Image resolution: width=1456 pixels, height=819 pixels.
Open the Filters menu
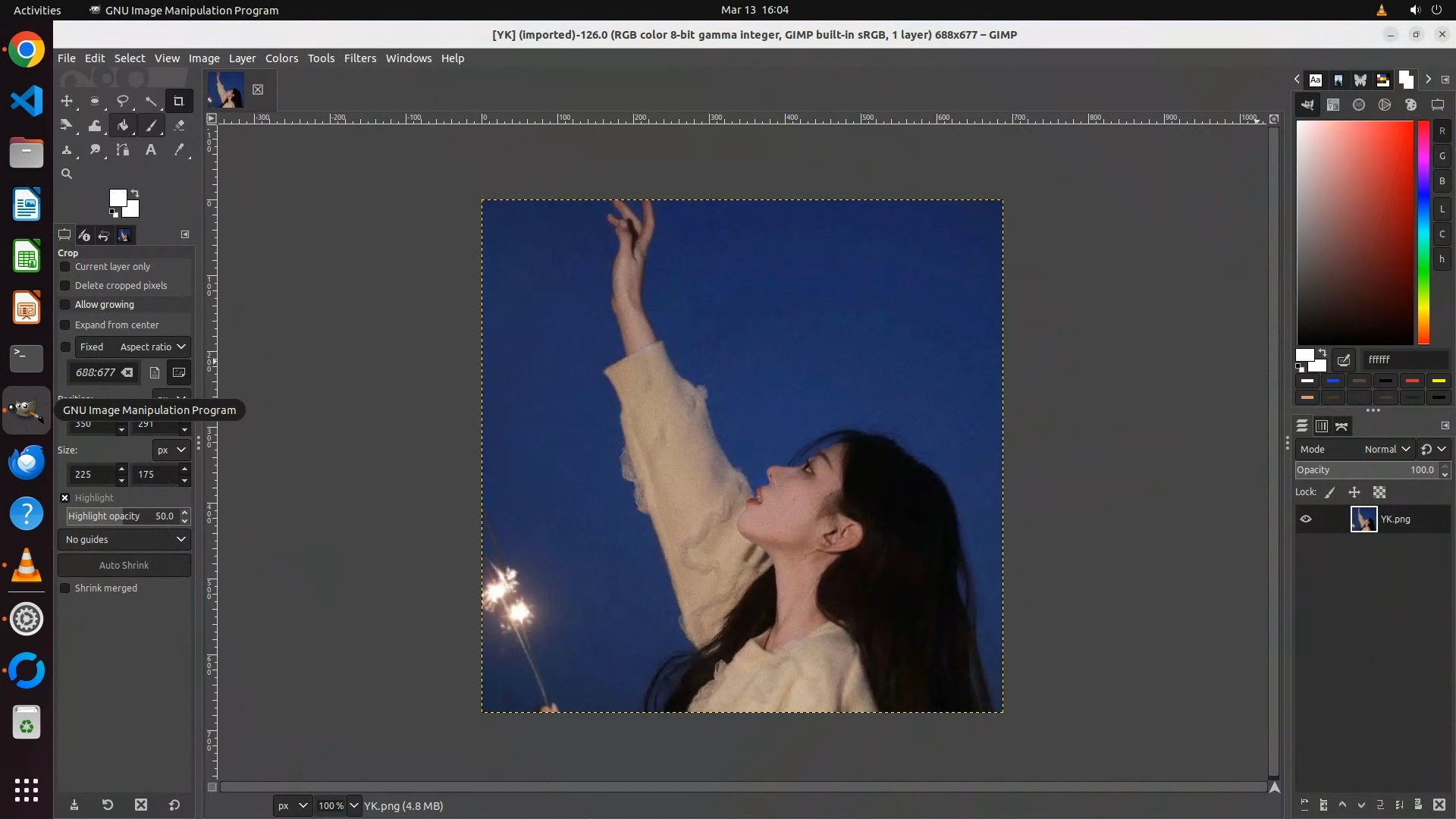tap(359, 58)
